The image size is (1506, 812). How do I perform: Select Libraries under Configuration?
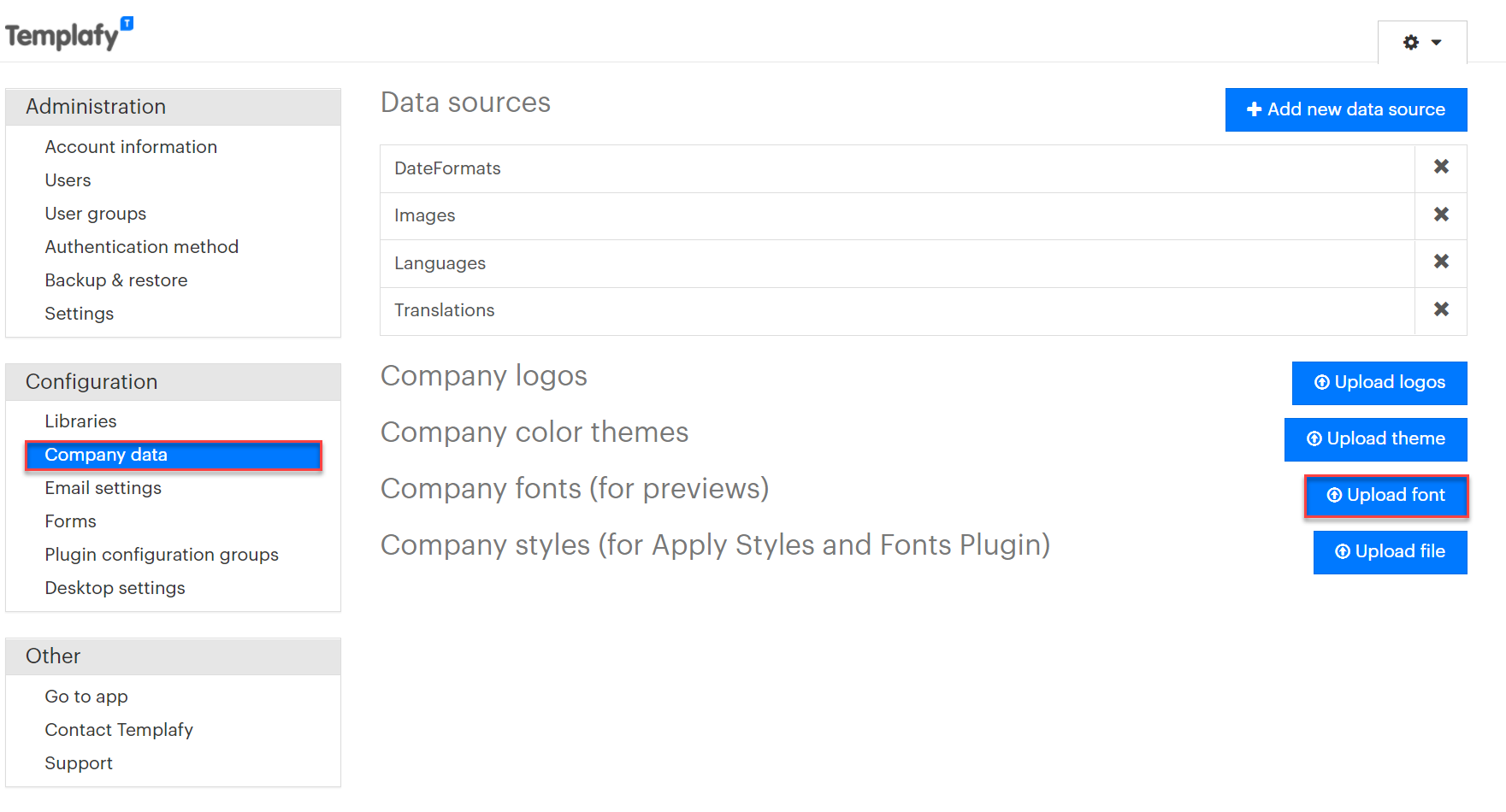80,421
